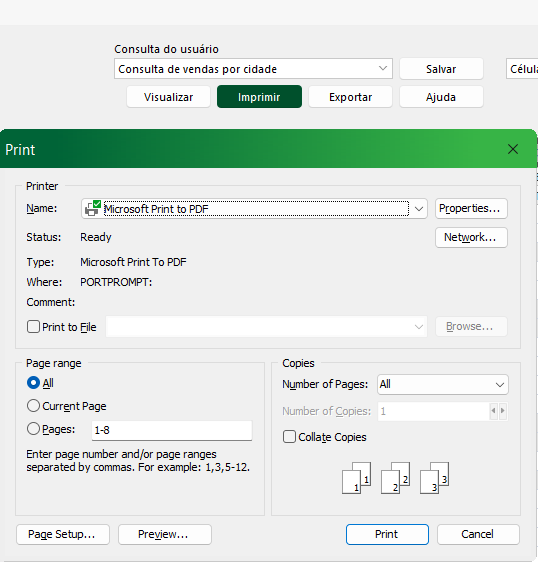Decrease Number of Copies with left arrow

[494, 411]
